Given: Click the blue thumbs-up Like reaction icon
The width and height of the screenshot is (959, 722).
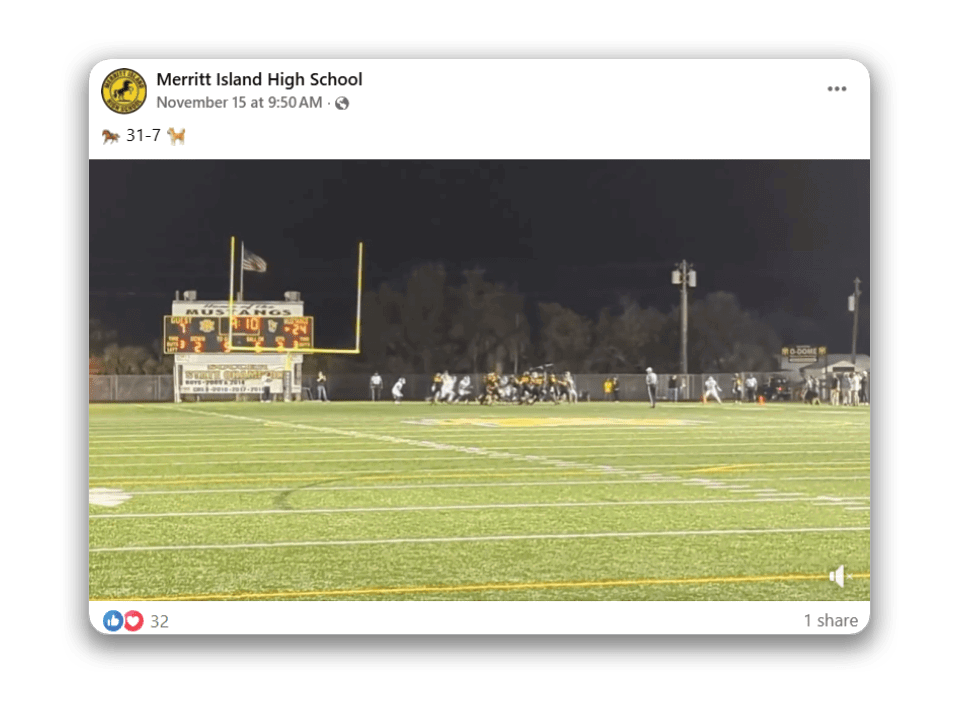Looking at the screenshot, I should [x=113, y=620].
